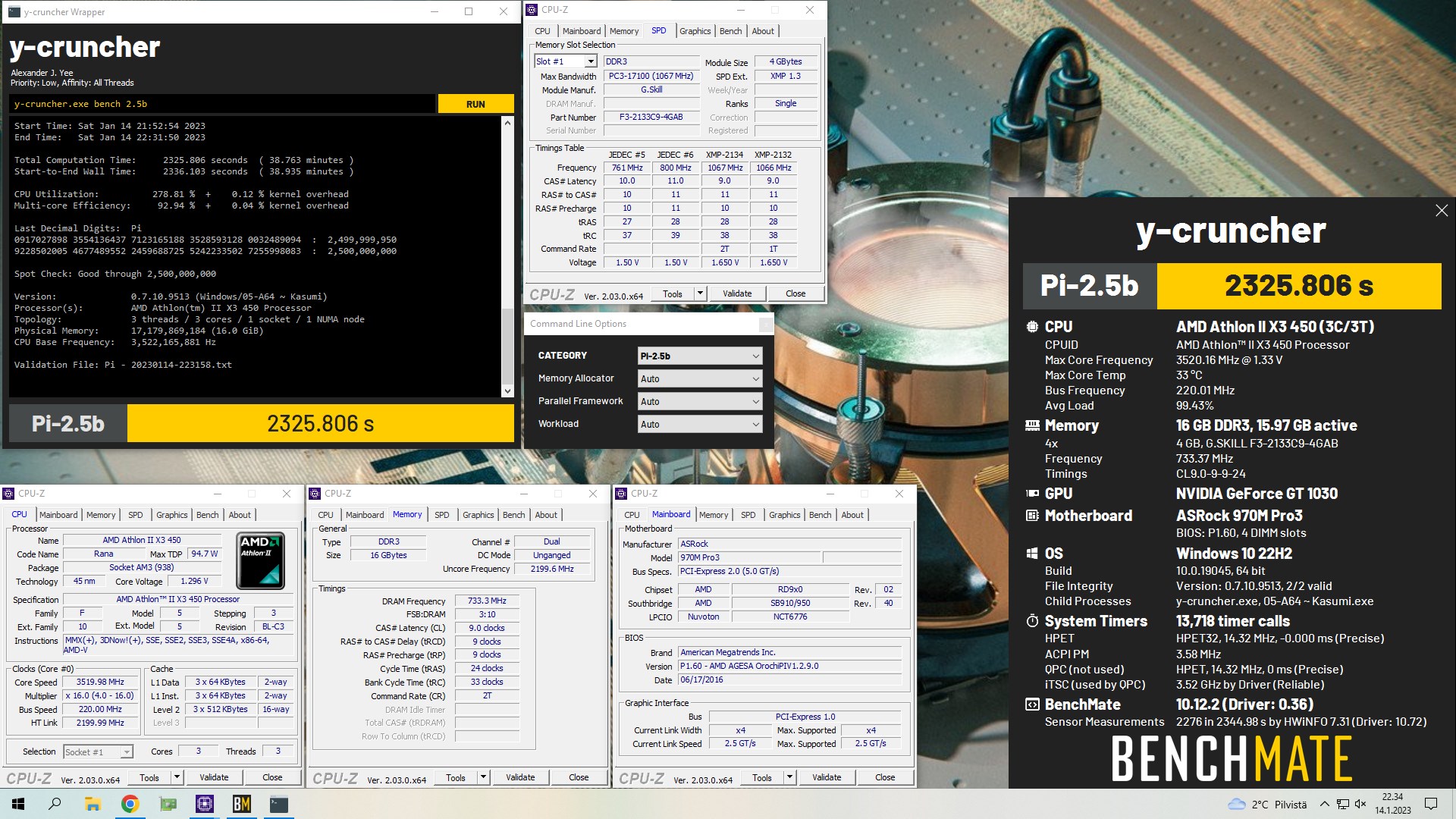Open Tools arrow in CPU tab CPU-Z window
The height and width of the screenshot is (819, 1456).
[177, 777]
